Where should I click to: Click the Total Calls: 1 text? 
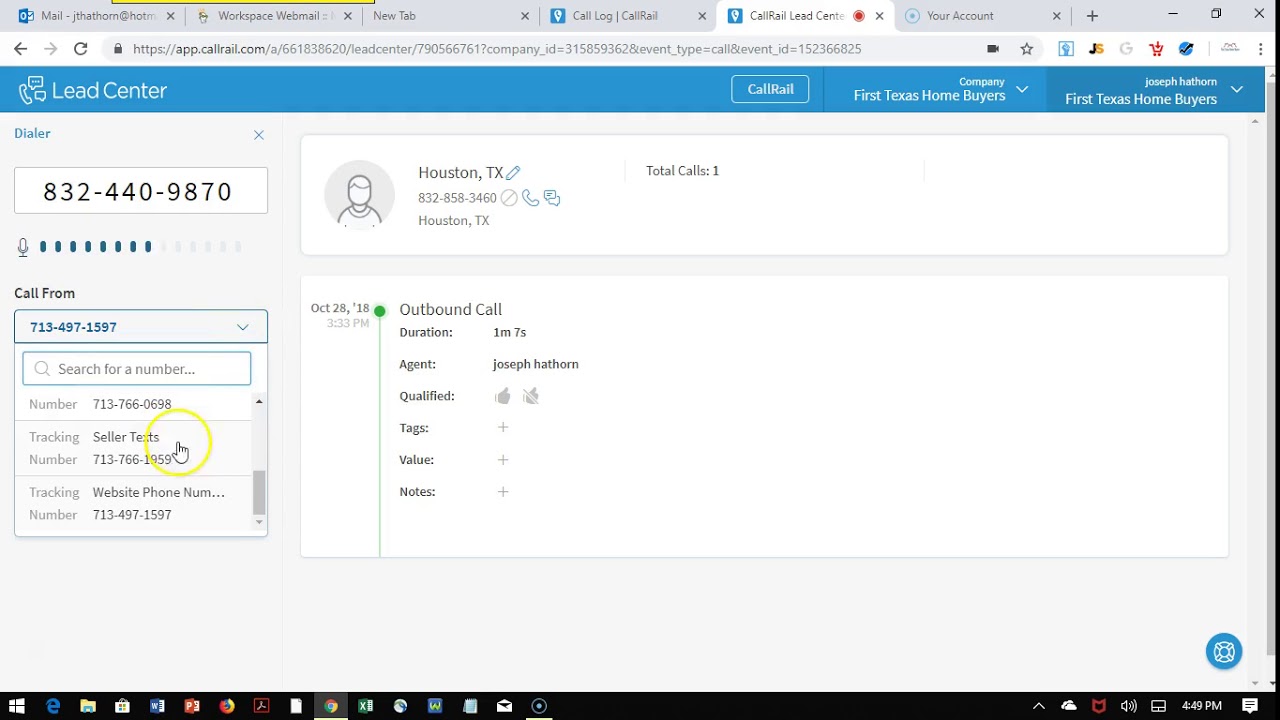[682, 171]
